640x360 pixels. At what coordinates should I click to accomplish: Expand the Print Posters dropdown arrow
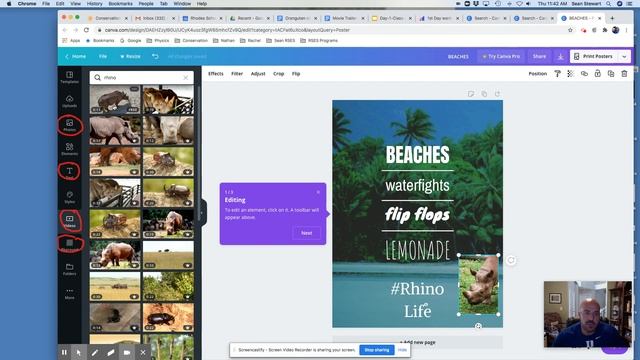point(624,57)
